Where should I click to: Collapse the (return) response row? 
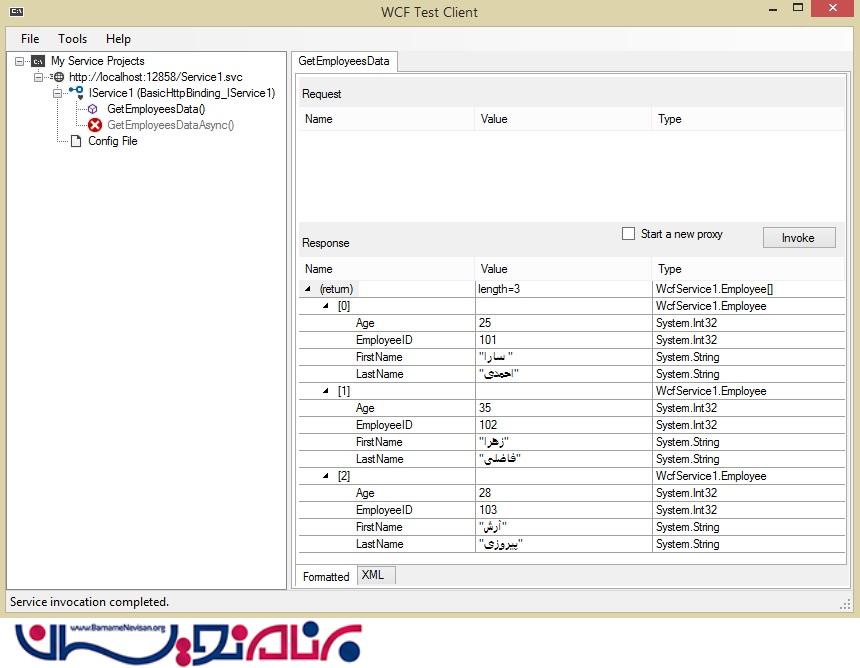coord(308,289)
